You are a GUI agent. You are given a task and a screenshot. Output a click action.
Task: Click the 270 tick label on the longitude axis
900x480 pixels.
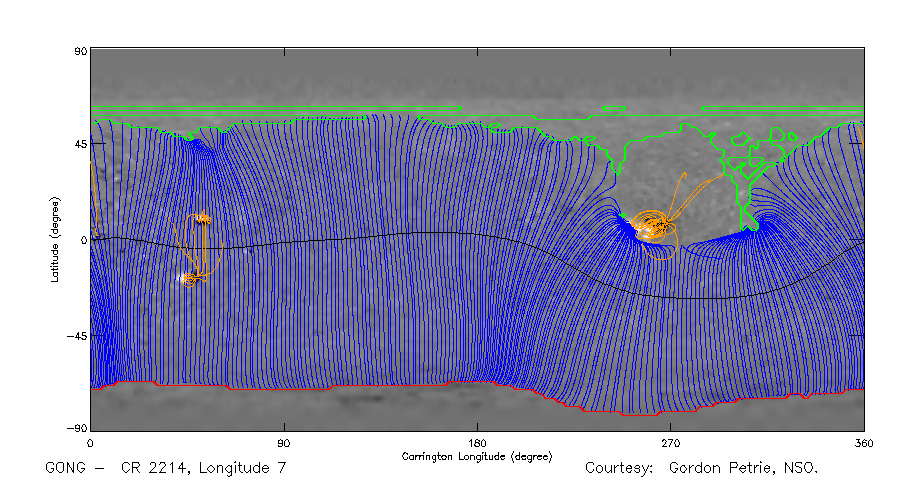(x=671, y=442)
